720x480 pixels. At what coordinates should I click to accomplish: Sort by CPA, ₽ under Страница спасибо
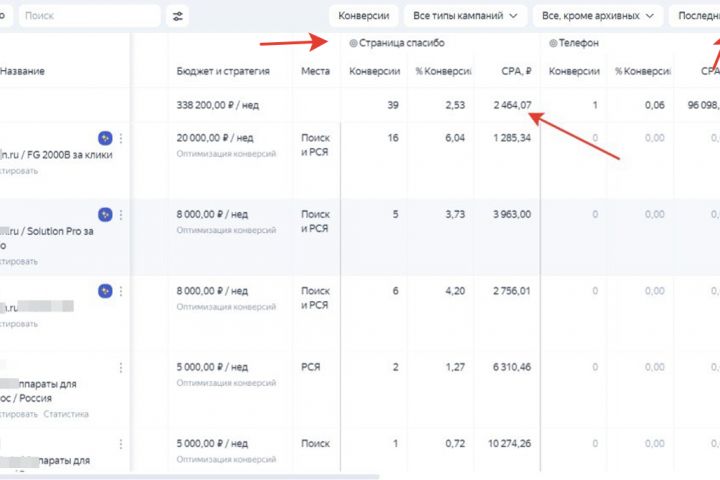tap(515, 71)
